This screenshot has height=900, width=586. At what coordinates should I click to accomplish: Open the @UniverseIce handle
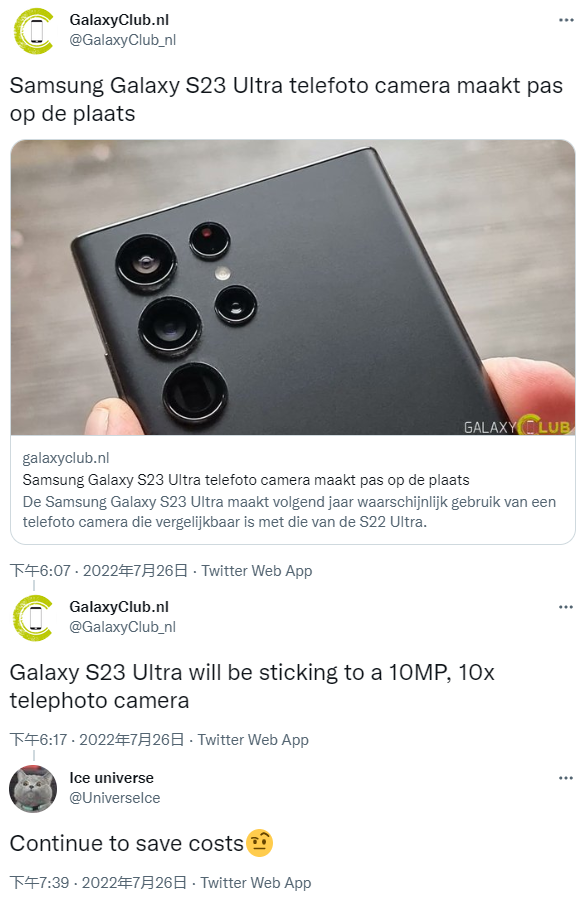115,798
